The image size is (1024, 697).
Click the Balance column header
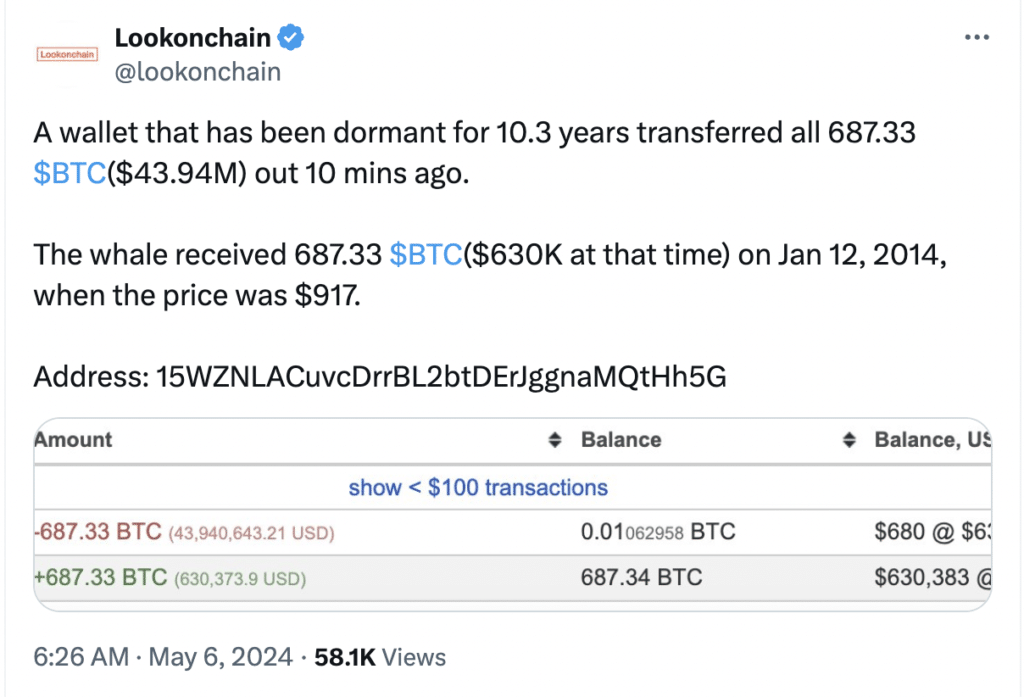[621, 440]
